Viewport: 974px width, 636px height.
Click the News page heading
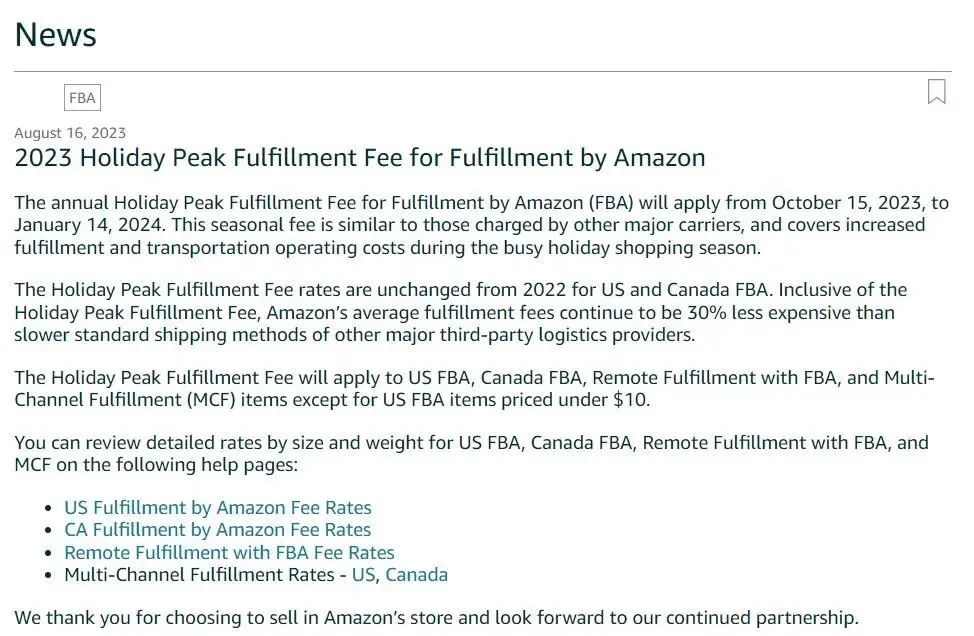point(55,35)
